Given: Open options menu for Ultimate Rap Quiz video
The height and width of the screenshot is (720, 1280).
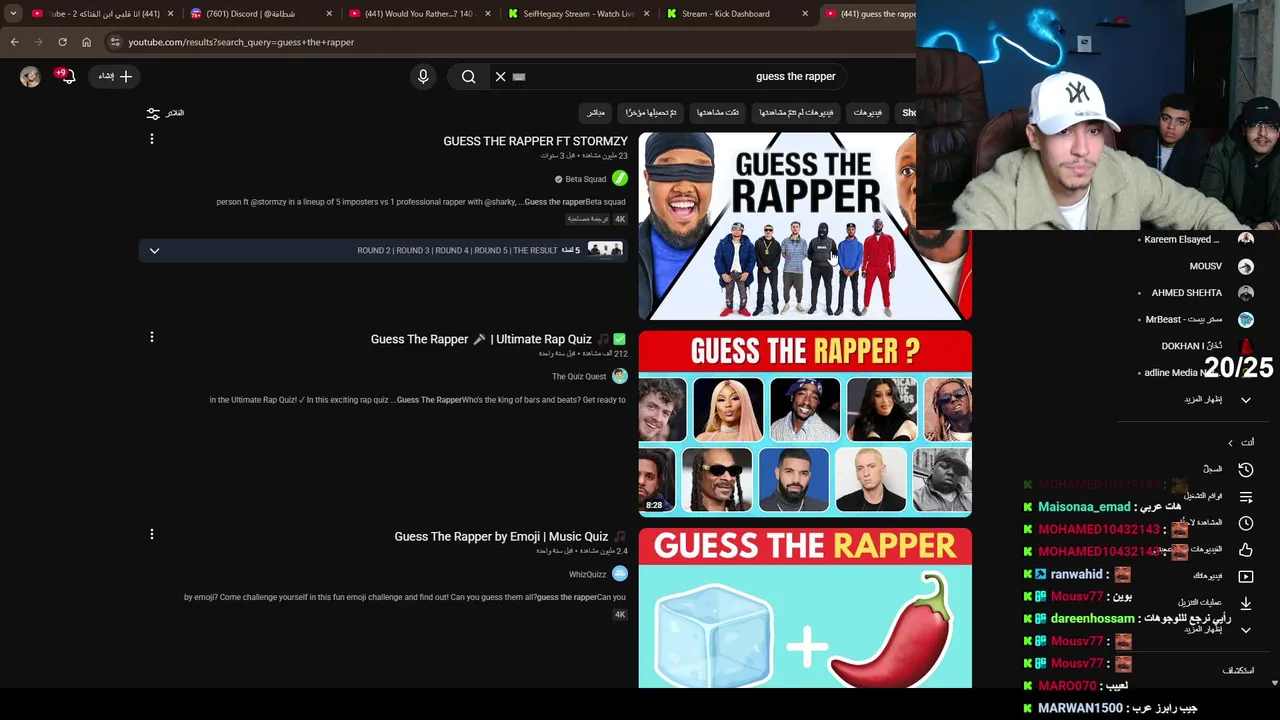Looking at the screenshot, I should (x=152, y=337).
